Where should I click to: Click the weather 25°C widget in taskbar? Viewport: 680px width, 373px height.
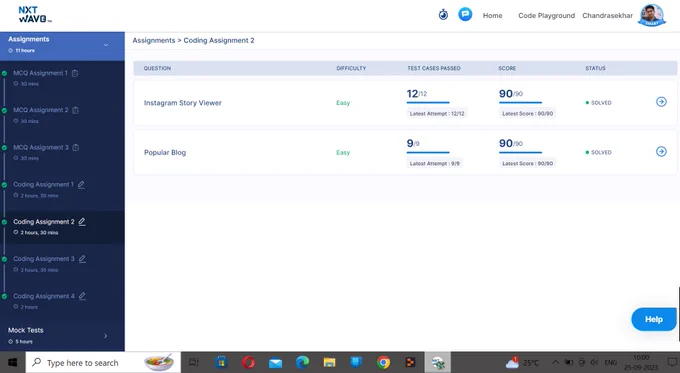pyautogui.click(x=522, y=362)
